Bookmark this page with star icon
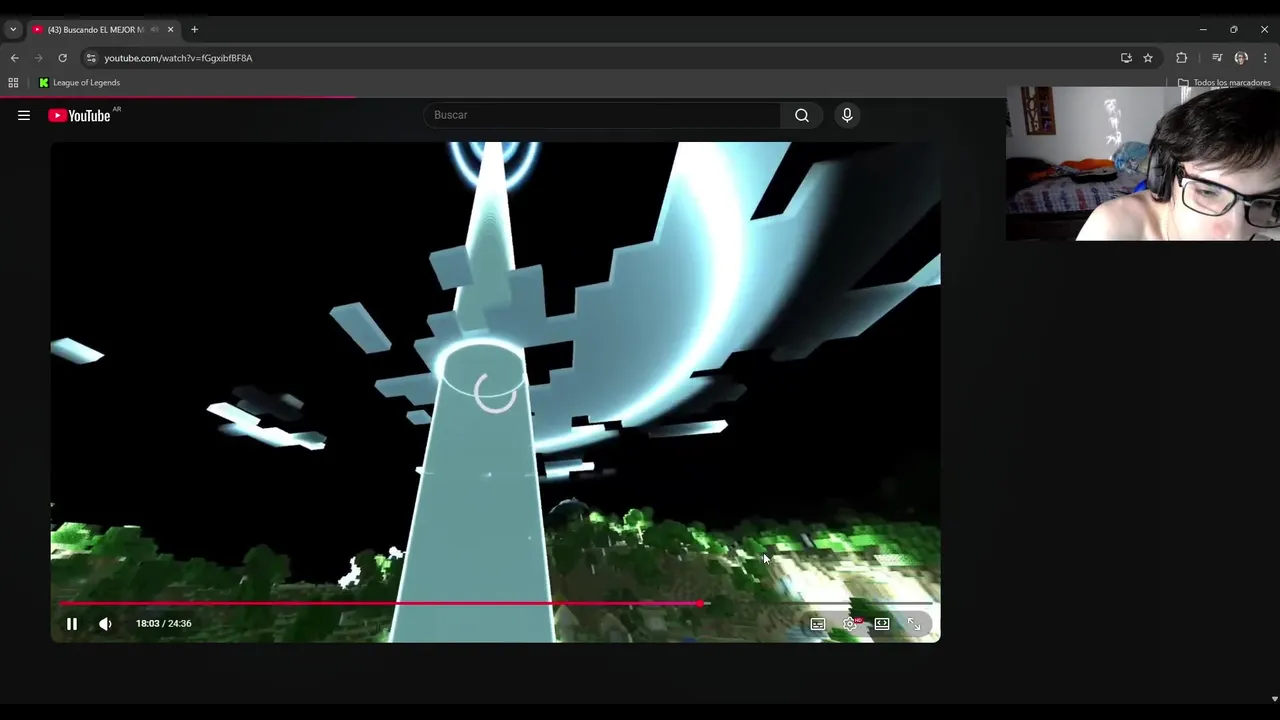 pos(1148,58)
